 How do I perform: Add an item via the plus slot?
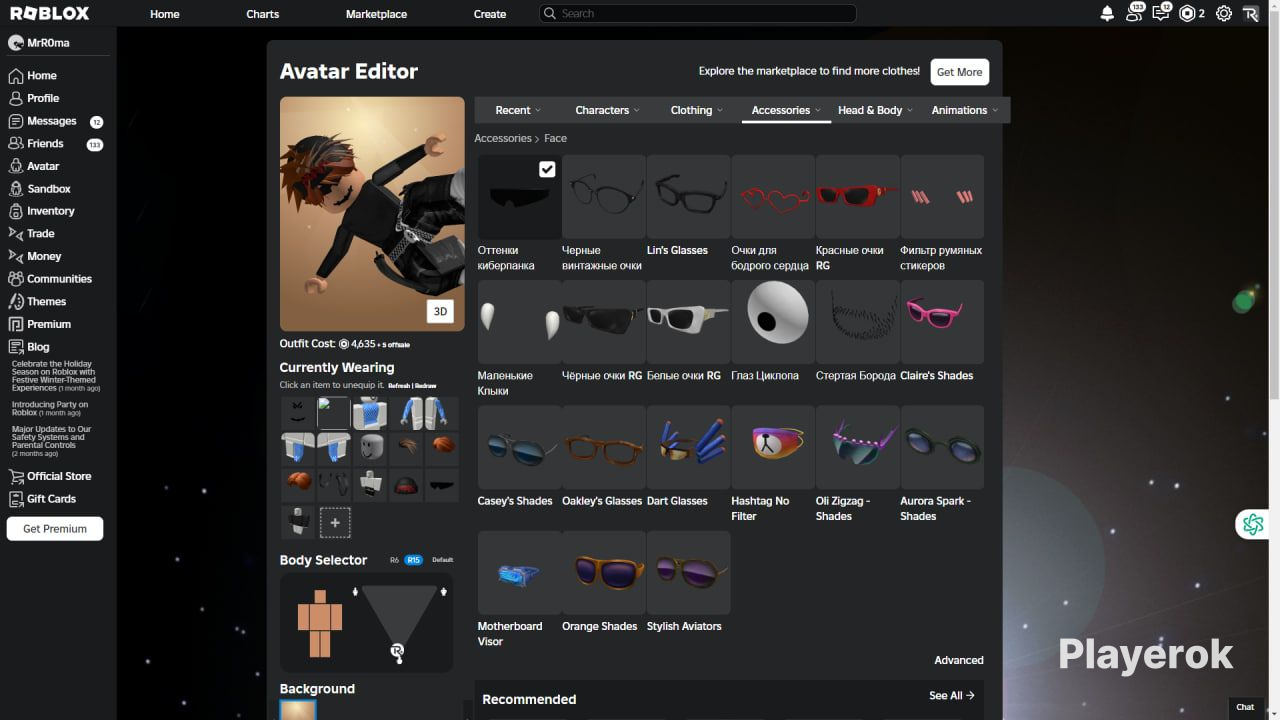coord(335,522)
